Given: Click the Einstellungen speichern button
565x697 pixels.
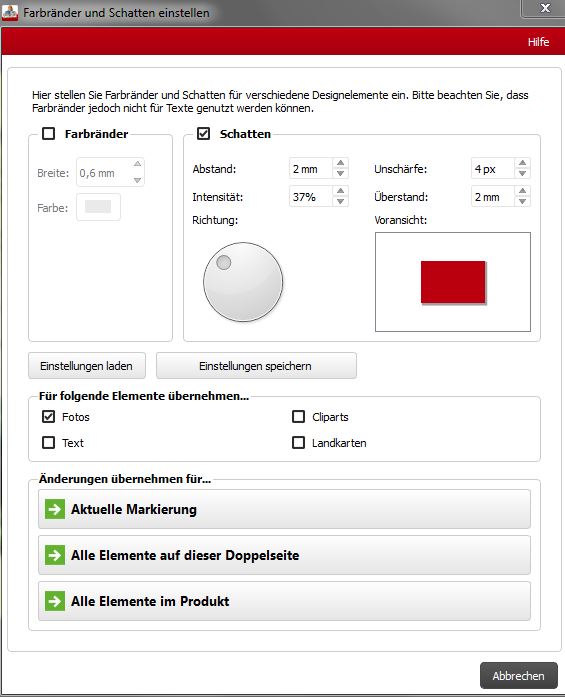Looking at the screenshot, I should (256, 366).
